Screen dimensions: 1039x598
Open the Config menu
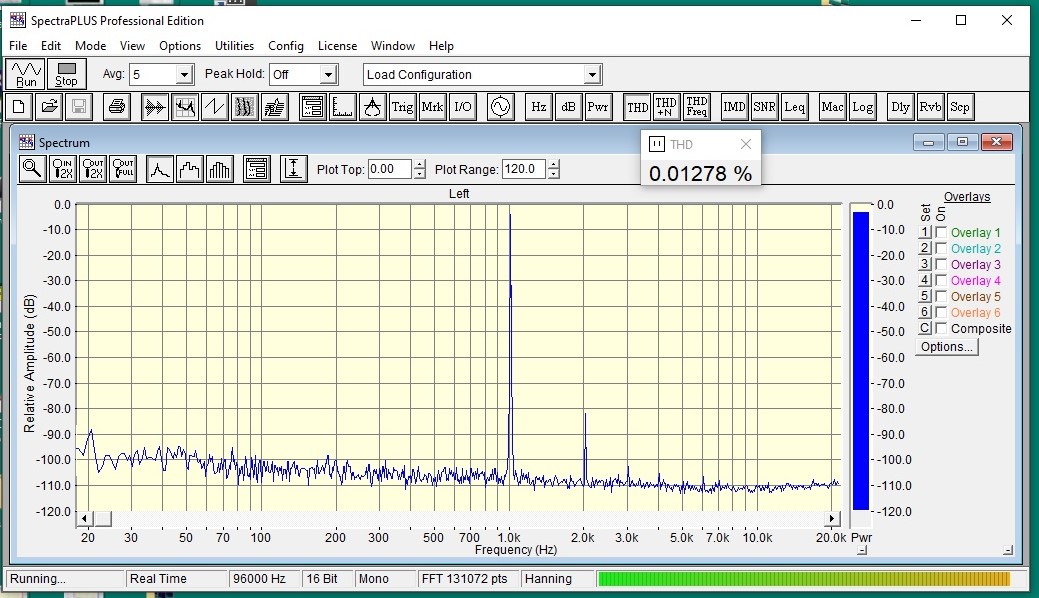coord(286,46)
